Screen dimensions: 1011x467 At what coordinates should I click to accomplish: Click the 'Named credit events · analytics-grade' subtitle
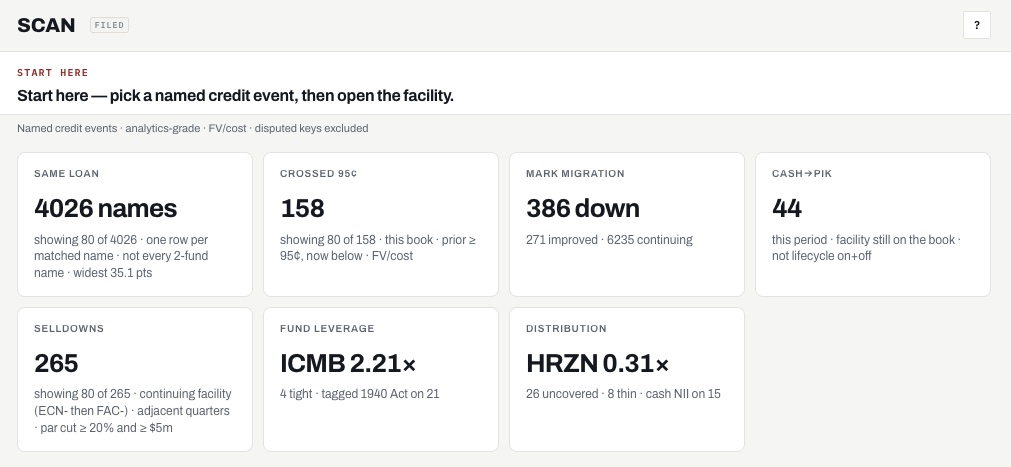pyautogui.click(x=193, y=128)
